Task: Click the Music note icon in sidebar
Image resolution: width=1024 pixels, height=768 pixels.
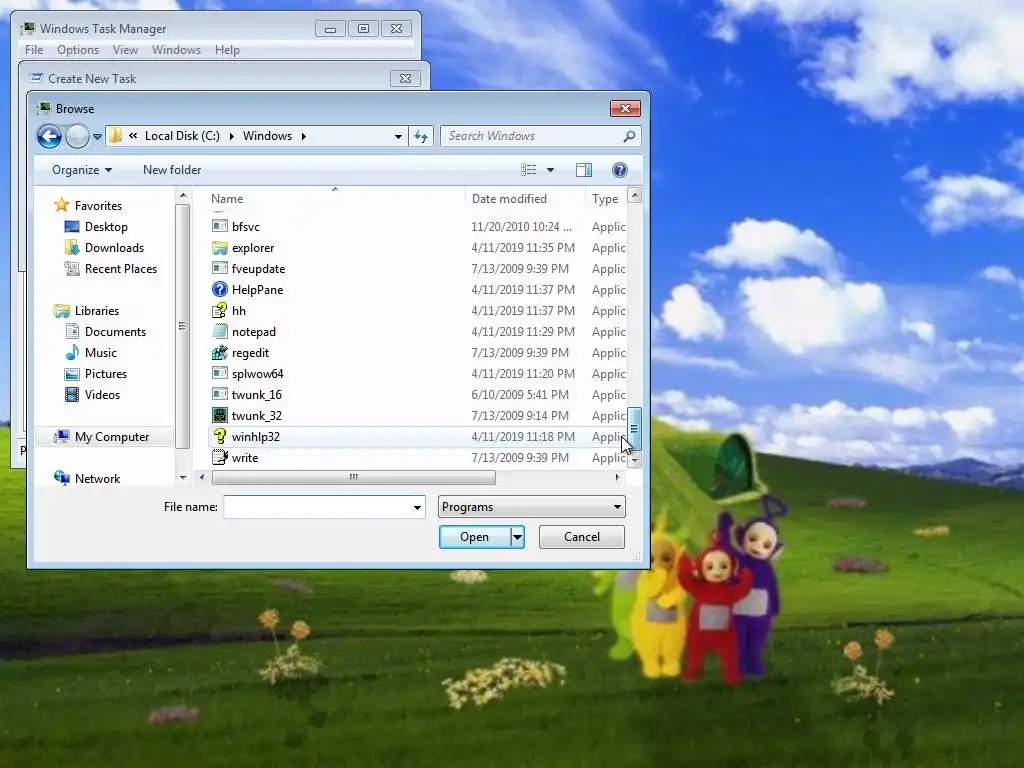Action: point(72,353)
